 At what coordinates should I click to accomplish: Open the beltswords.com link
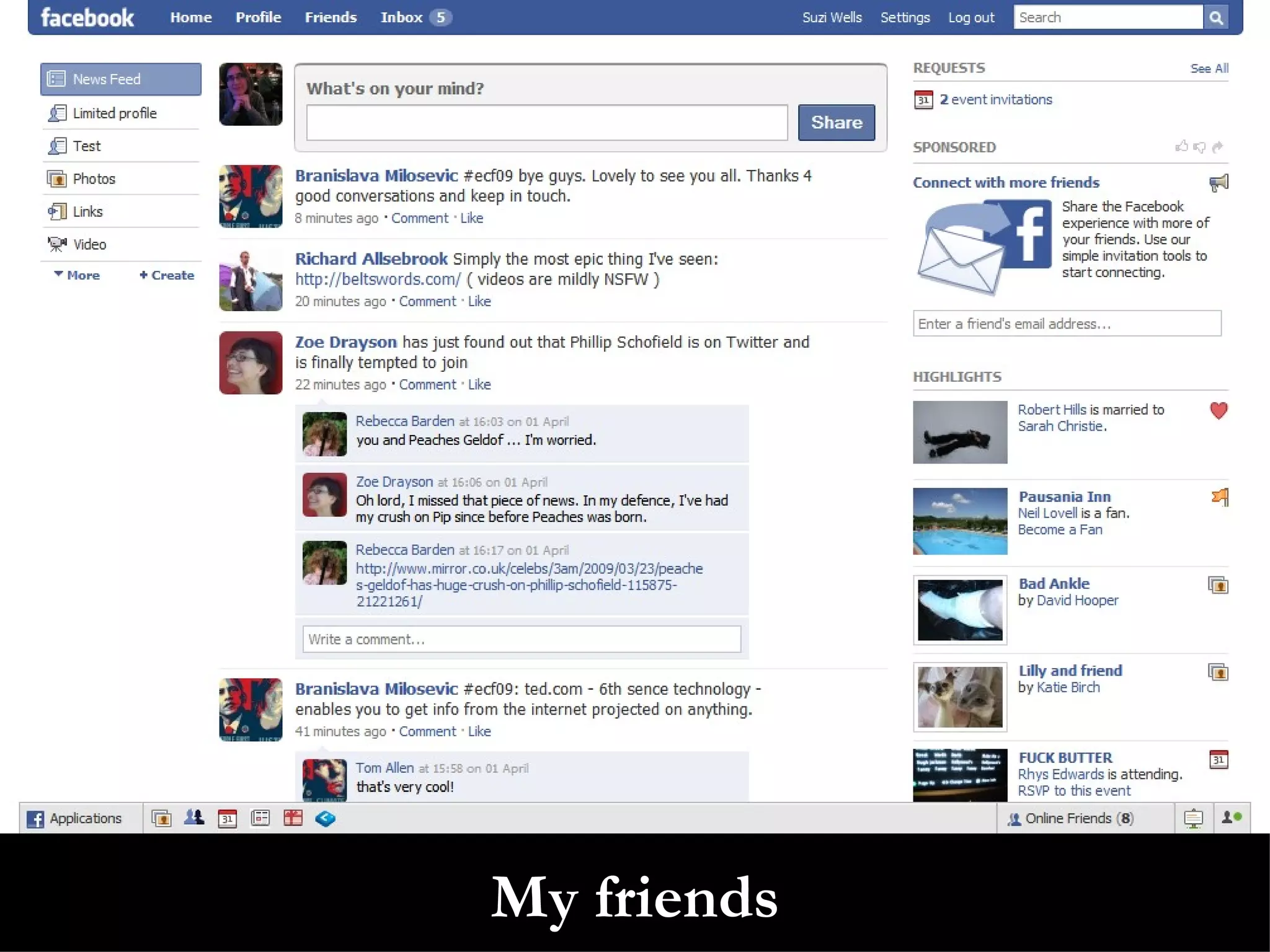point(378,280)
